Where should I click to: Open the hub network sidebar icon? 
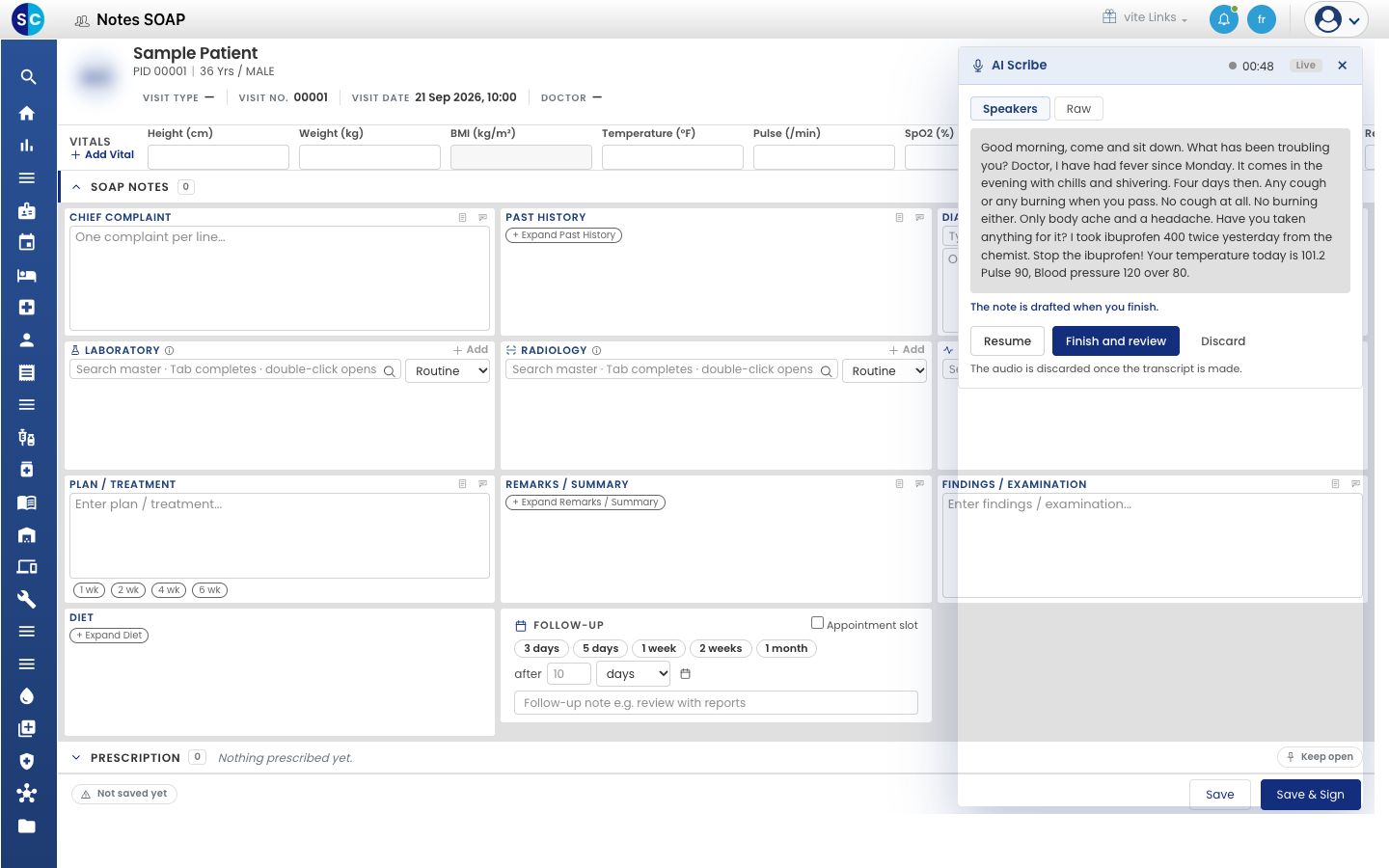pyautogui.click(x=27, y=793)
